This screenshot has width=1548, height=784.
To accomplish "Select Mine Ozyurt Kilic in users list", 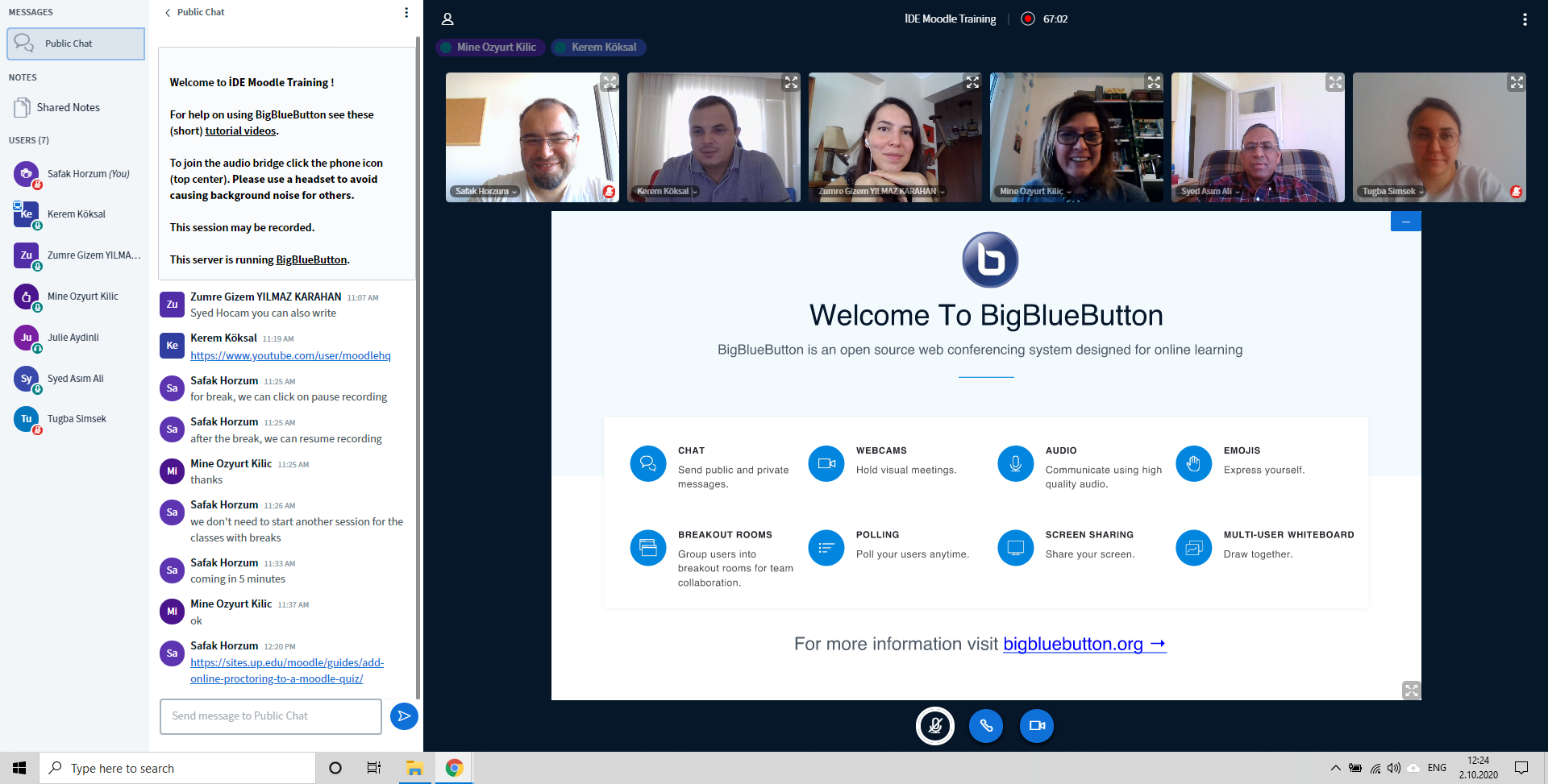I will pyautogui.click(x=76, y=297).
